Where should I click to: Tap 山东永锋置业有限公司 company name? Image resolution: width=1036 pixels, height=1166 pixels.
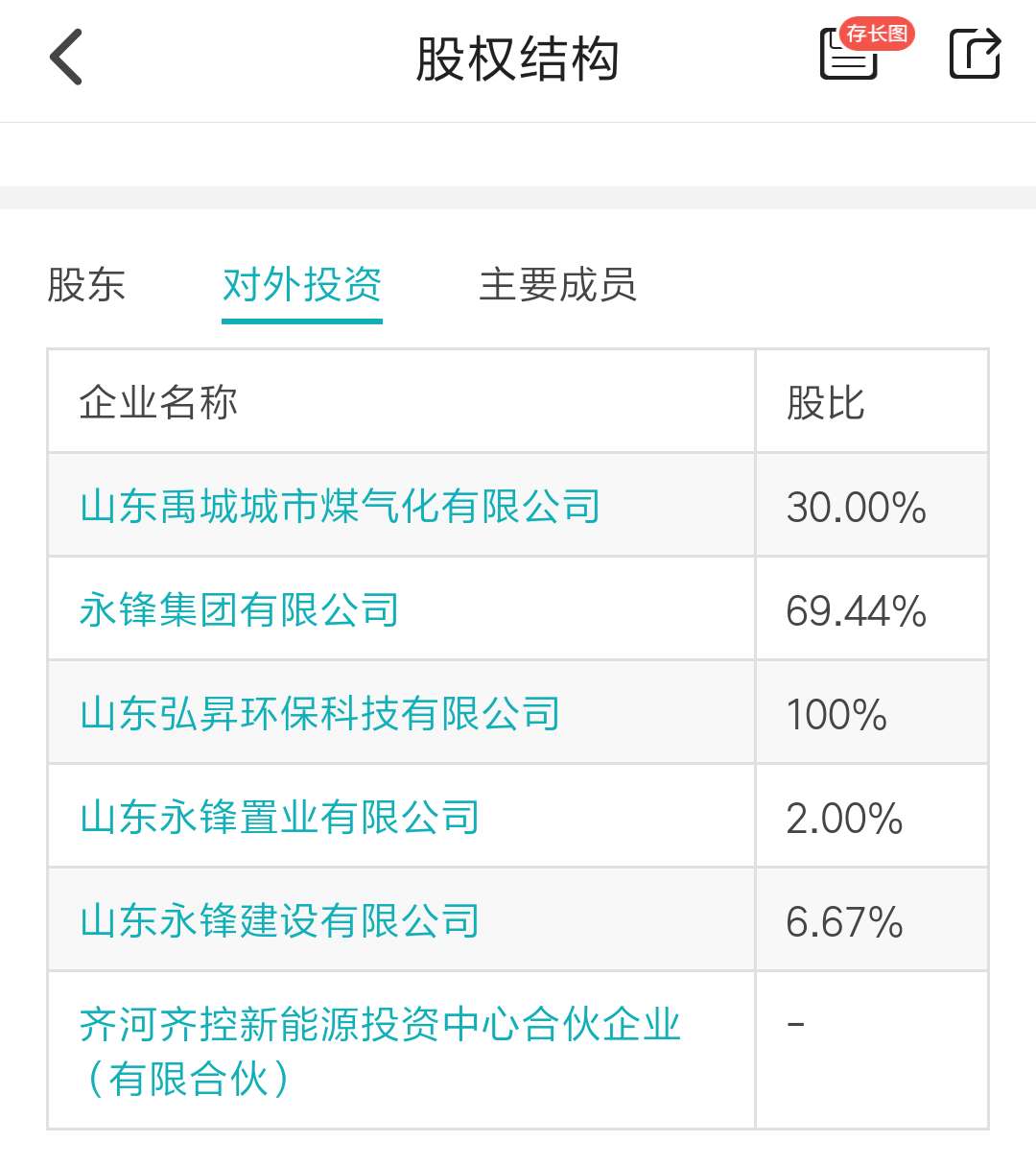point(280,817)
